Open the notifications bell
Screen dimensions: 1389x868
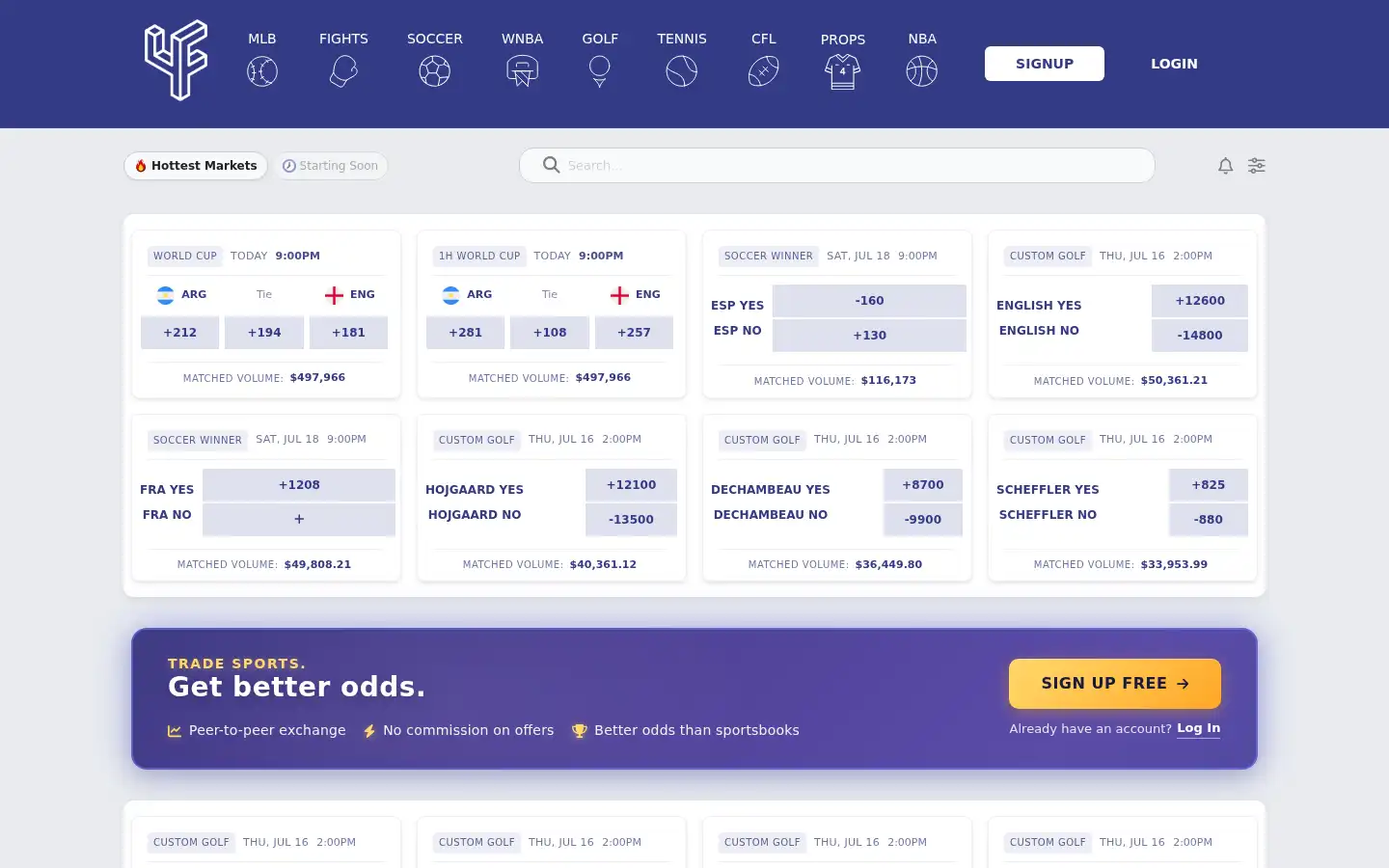pyautogui.click(x=1225, y=166)
